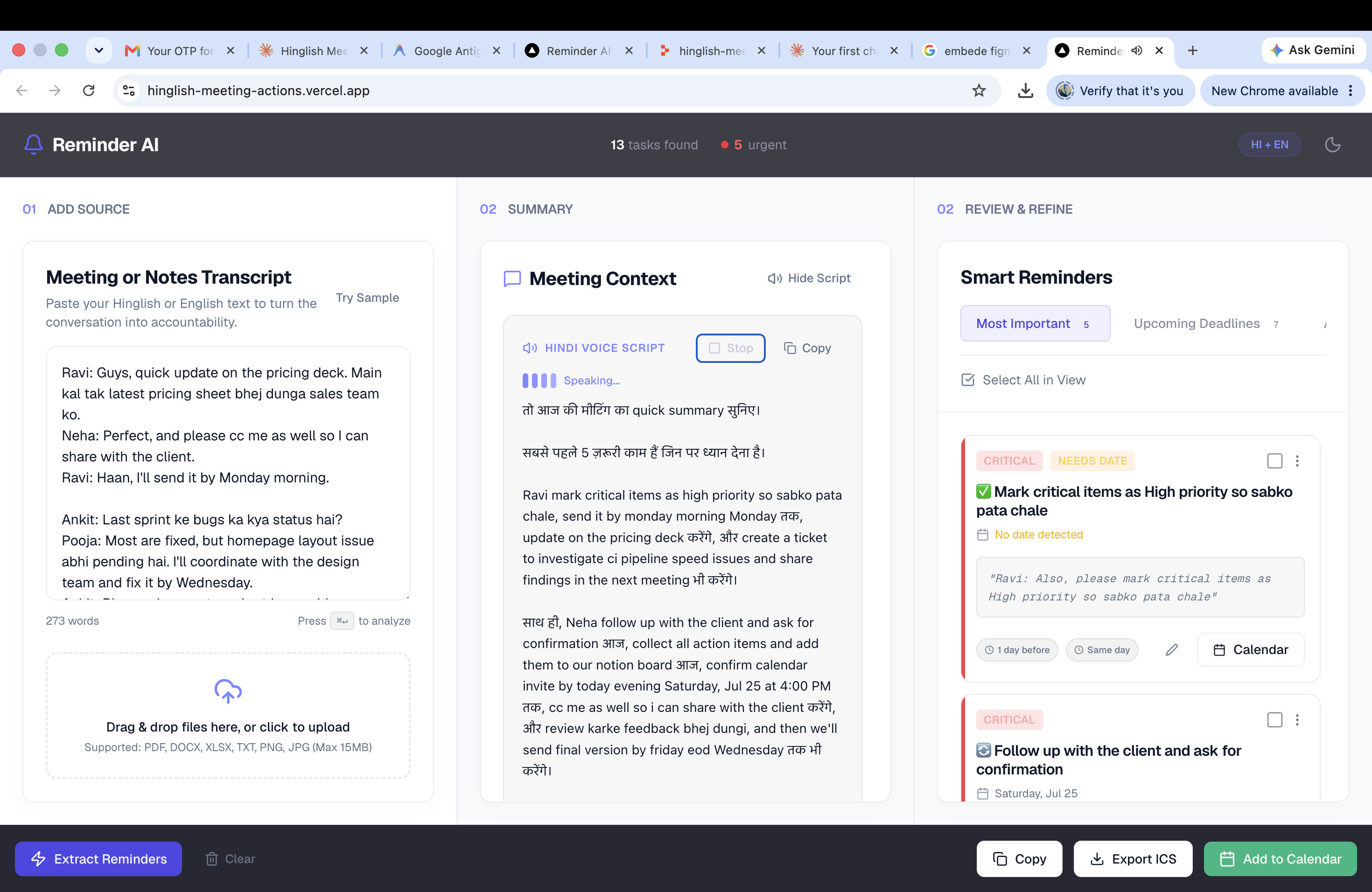Click No date detected on first reminder
This screenshot has width=1372, height=892.
click(x=1038, y=535)
